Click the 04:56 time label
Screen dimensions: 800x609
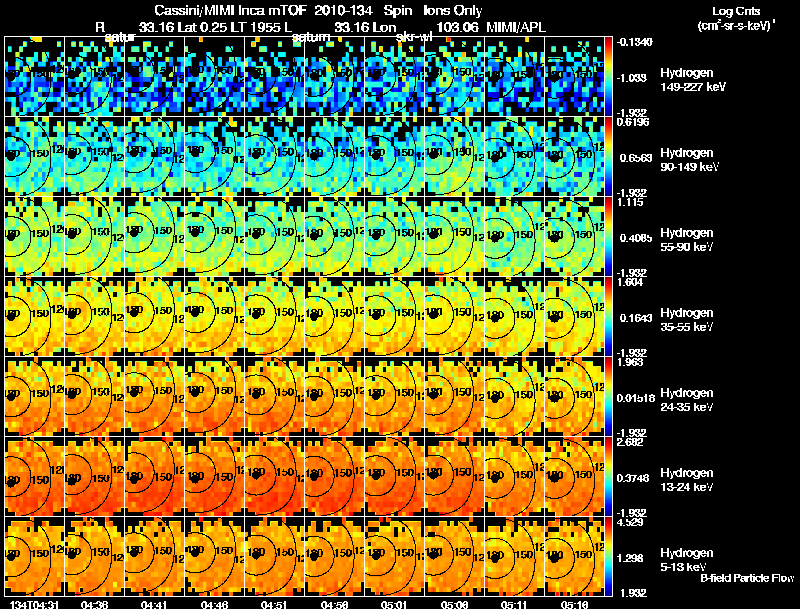click(334, 604)
